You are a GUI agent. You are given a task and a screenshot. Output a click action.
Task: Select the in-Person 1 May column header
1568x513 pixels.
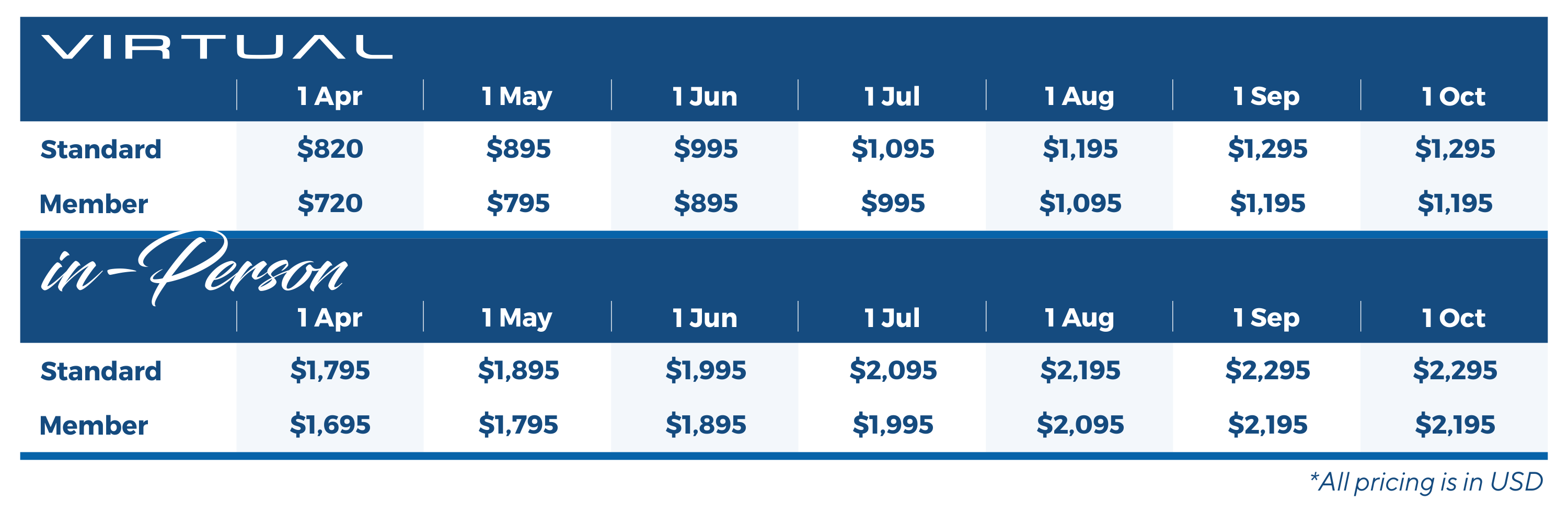click(517, 318)
